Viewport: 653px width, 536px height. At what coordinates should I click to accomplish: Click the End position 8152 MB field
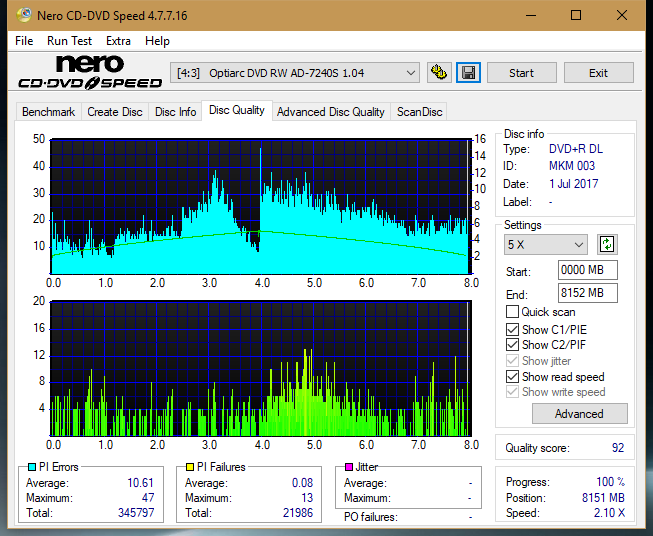(x=588, y=293)
